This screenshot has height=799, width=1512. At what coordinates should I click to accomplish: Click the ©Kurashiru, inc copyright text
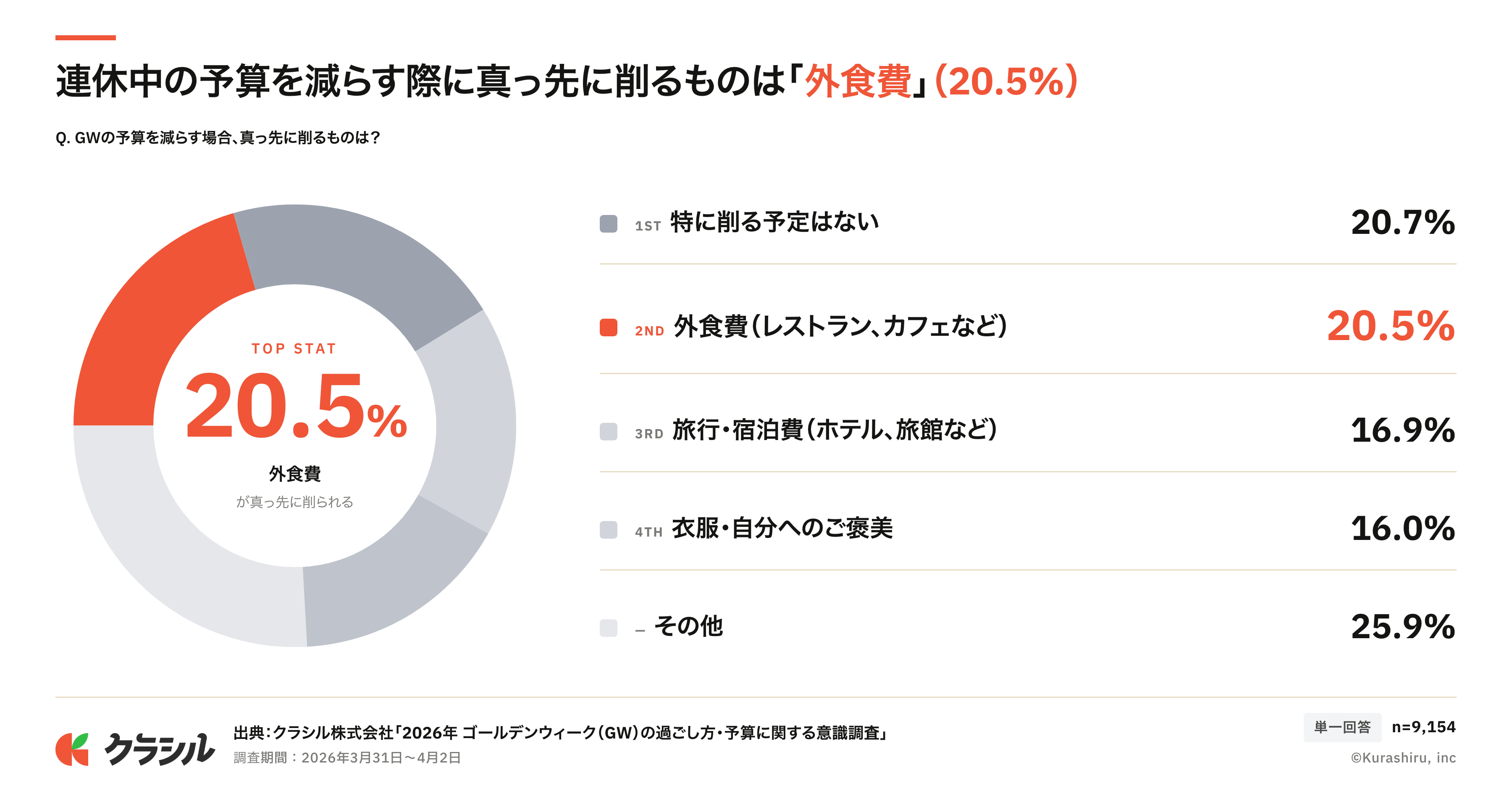coord(1403,758)
